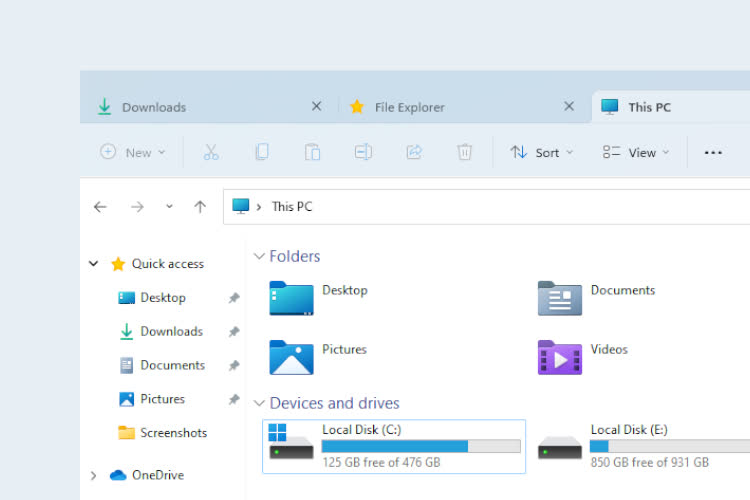Open the View dropdown menu
Screen dimensions: 750x500
pos(636,153)
